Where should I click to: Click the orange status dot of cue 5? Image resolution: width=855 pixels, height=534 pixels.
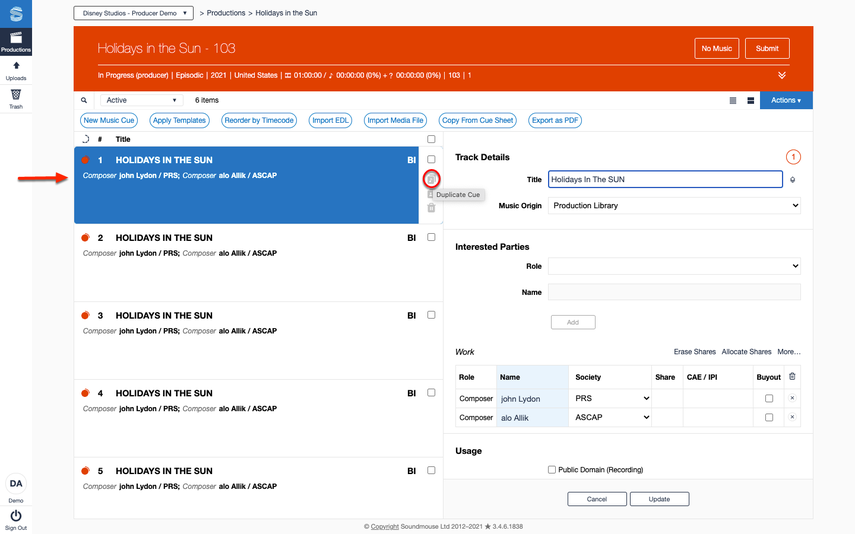click(x=85, y=471)
